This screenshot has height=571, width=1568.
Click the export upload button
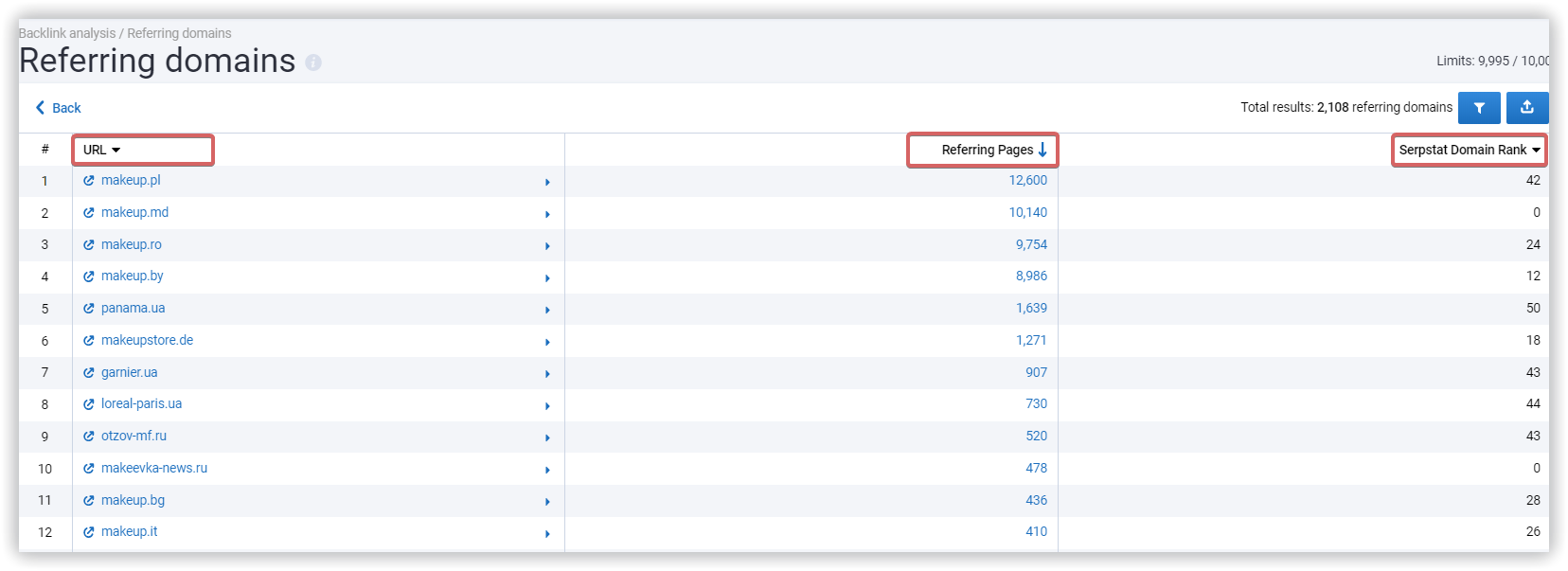tap(1527, 108)
